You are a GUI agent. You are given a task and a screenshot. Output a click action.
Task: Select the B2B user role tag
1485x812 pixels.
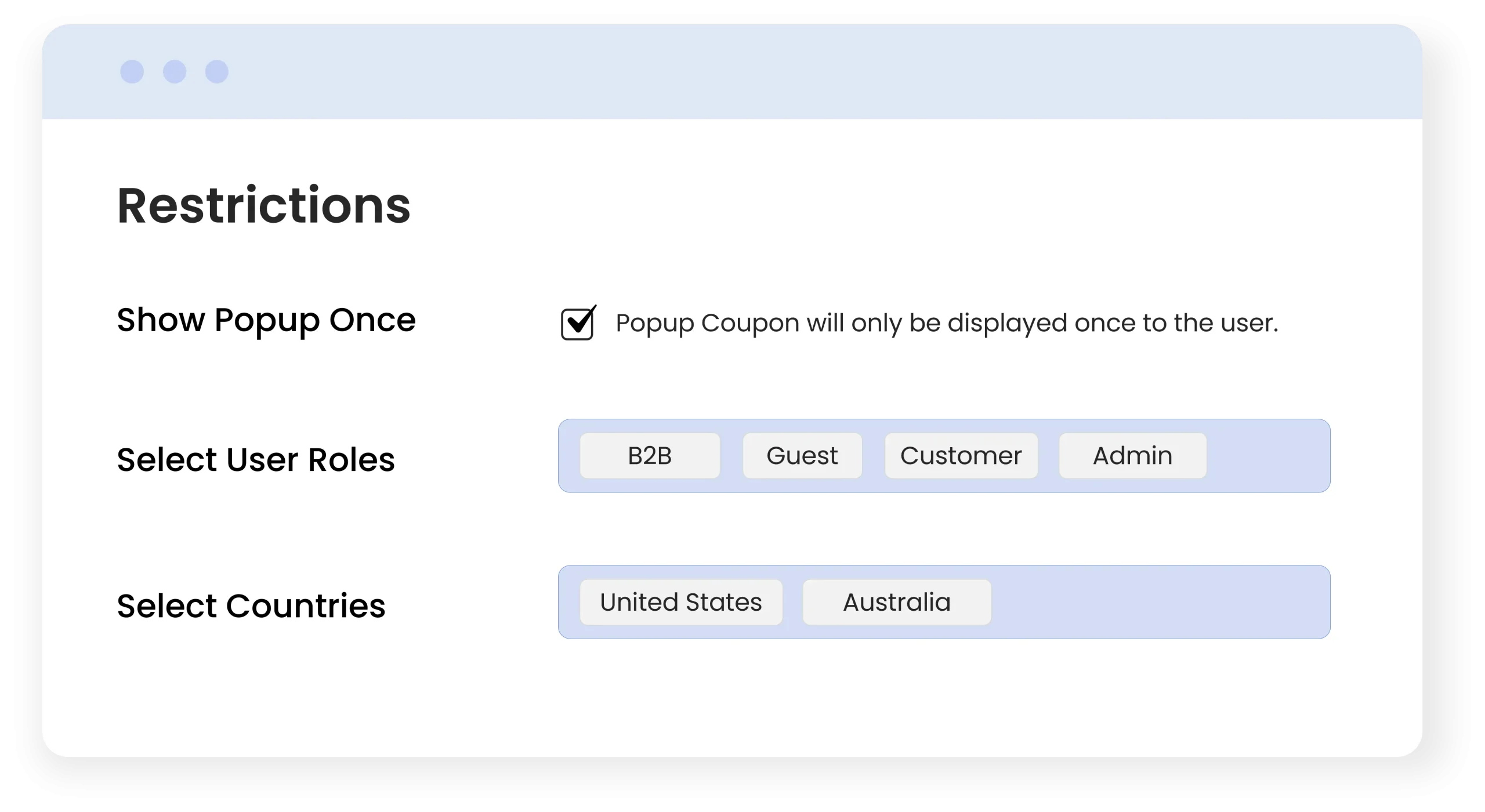[x=650, y=456]
